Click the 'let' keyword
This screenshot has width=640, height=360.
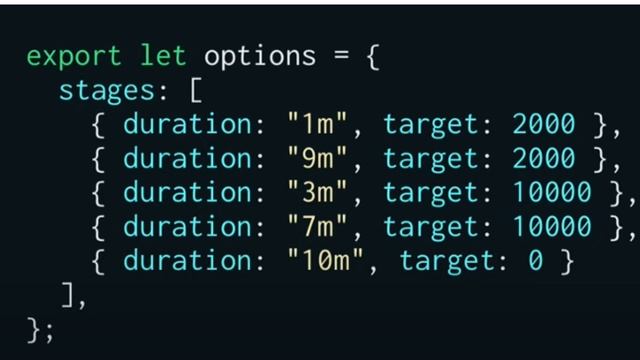click(x=163, y=55)
